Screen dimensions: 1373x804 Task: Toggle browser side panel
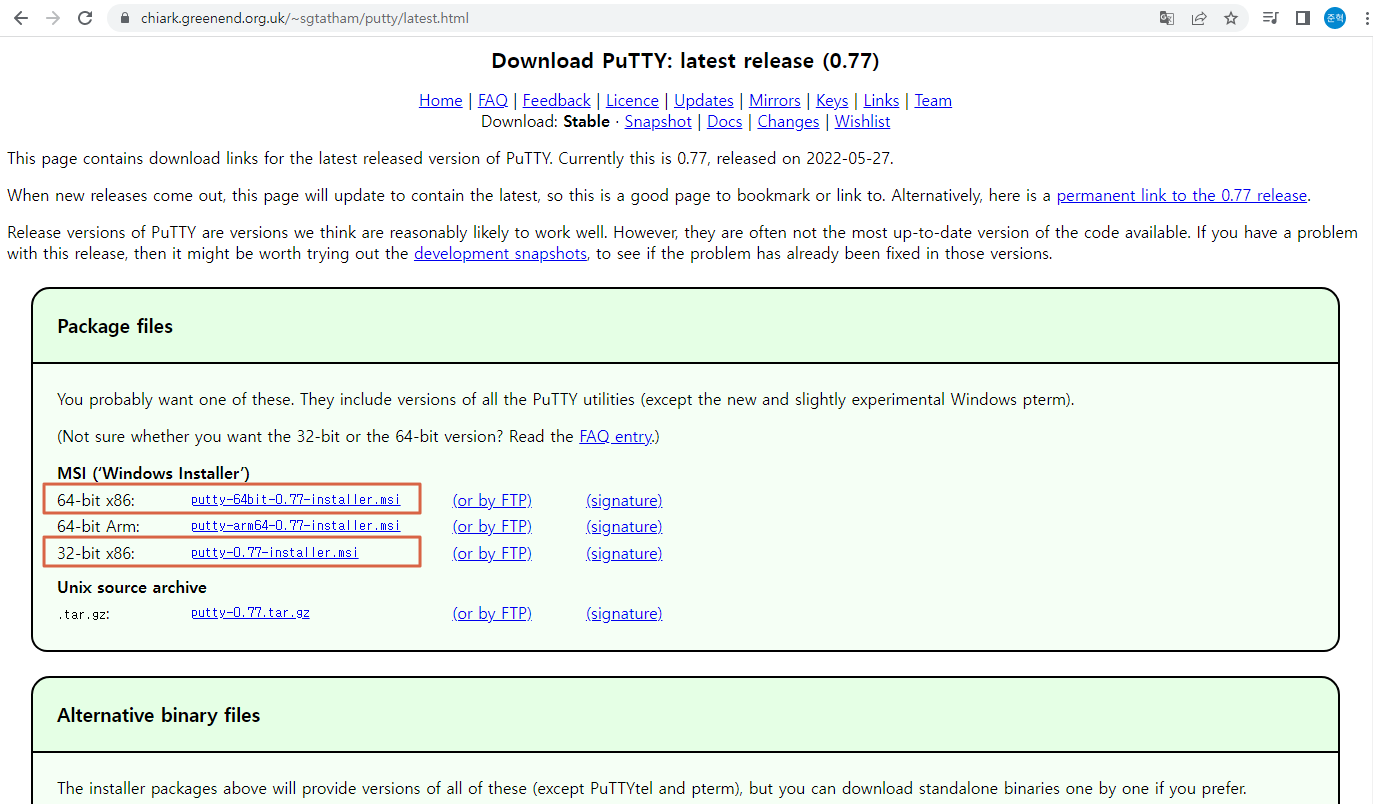1303,18
